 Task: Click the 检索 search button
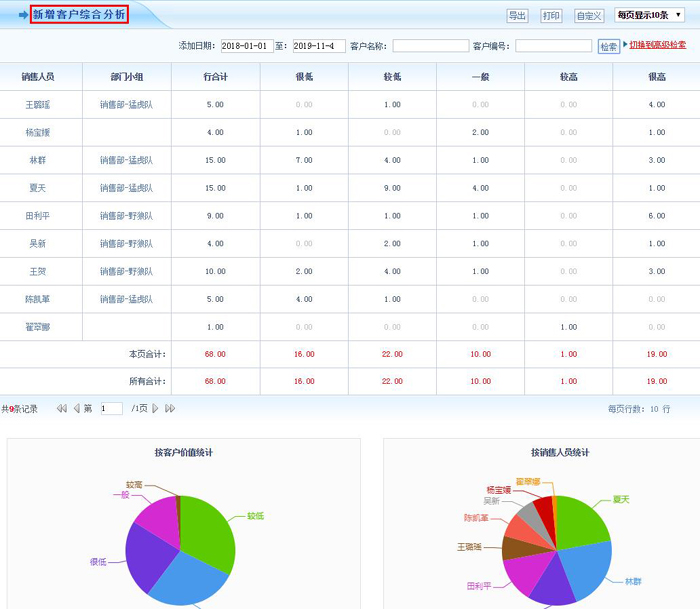coord(608,46)
